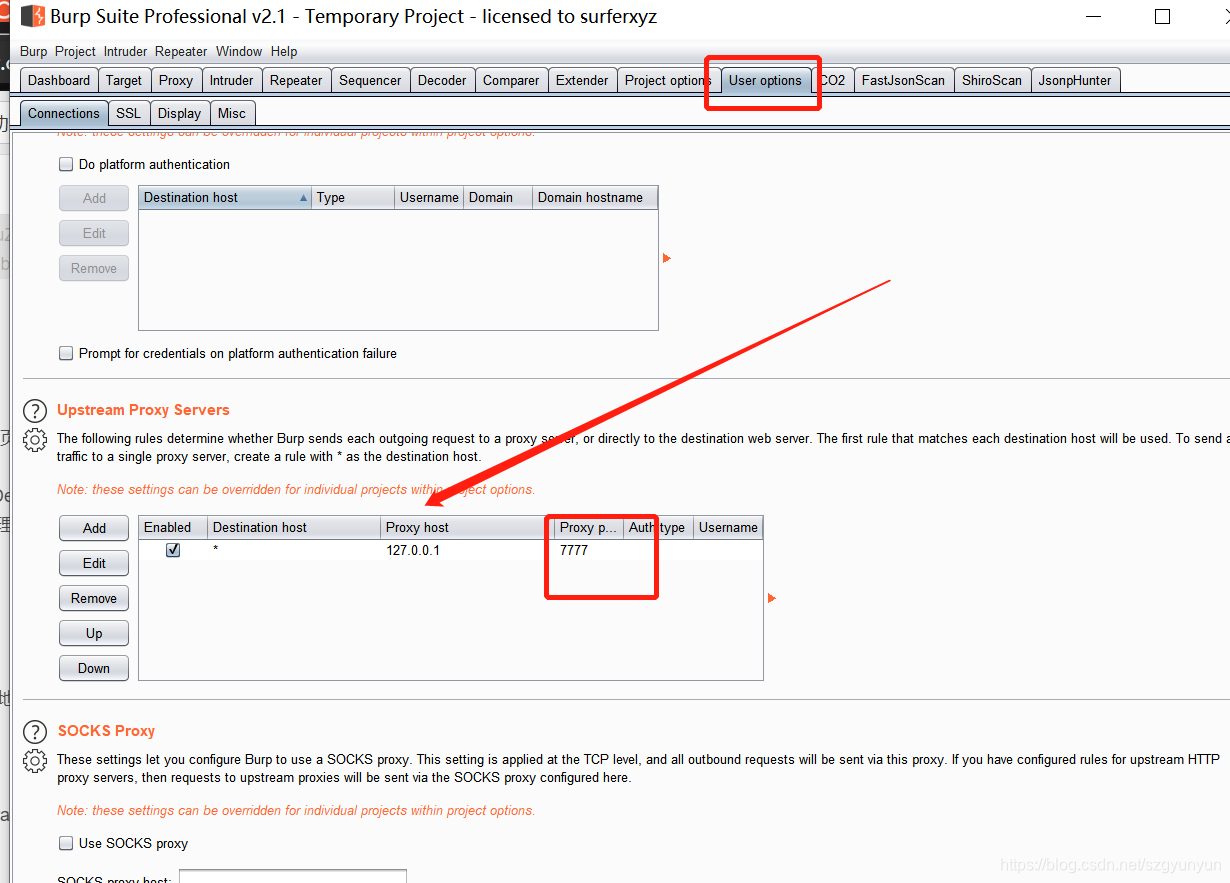This screenshot has height=883, width=1230.
Task: Toggle Prompt for credentials on authentication failure
Action: [x=66, y=353]
